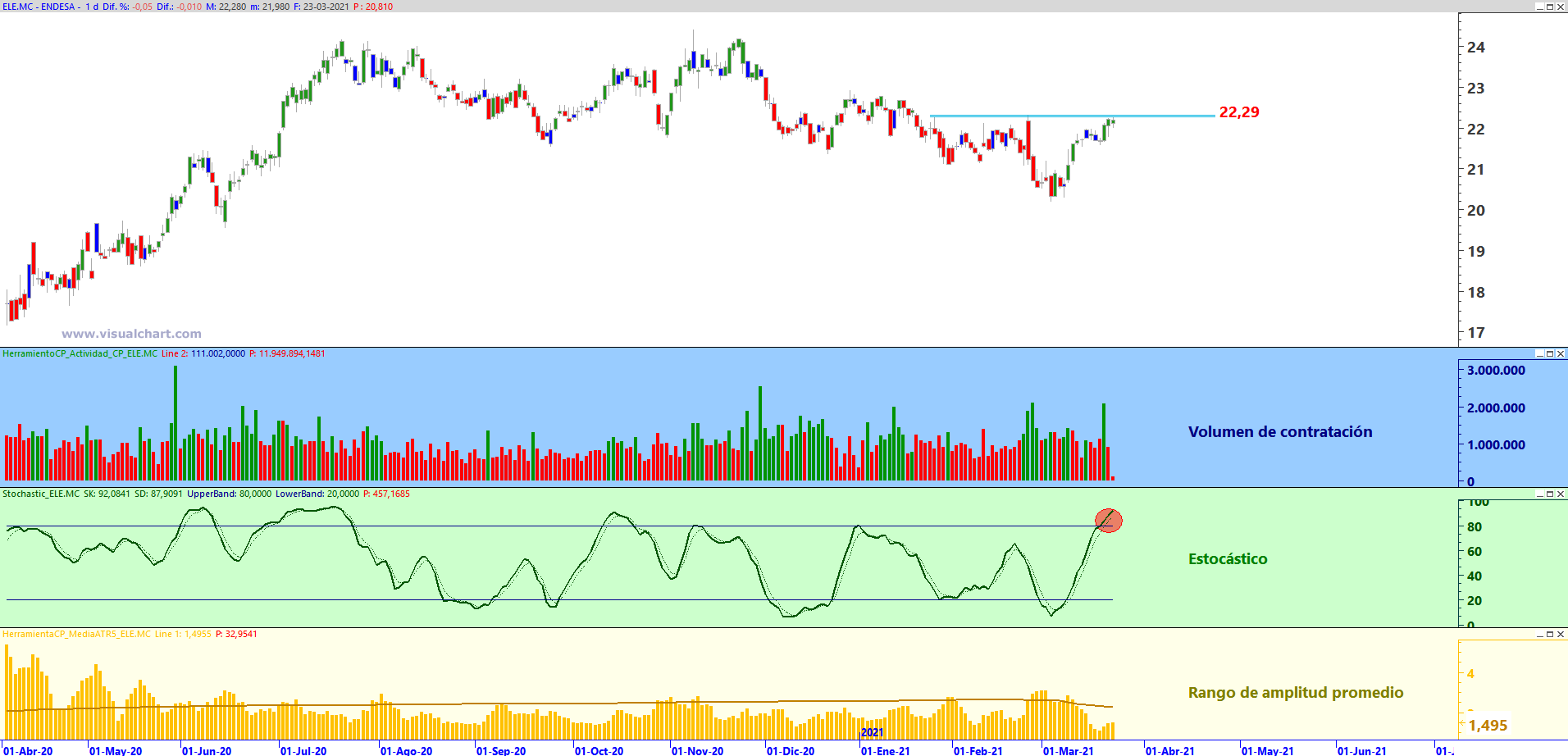This screenshot has height=756, width=1568.
Task: Maximize the Stochastic_ELE.MC indicator panel
Action: 1550,494
